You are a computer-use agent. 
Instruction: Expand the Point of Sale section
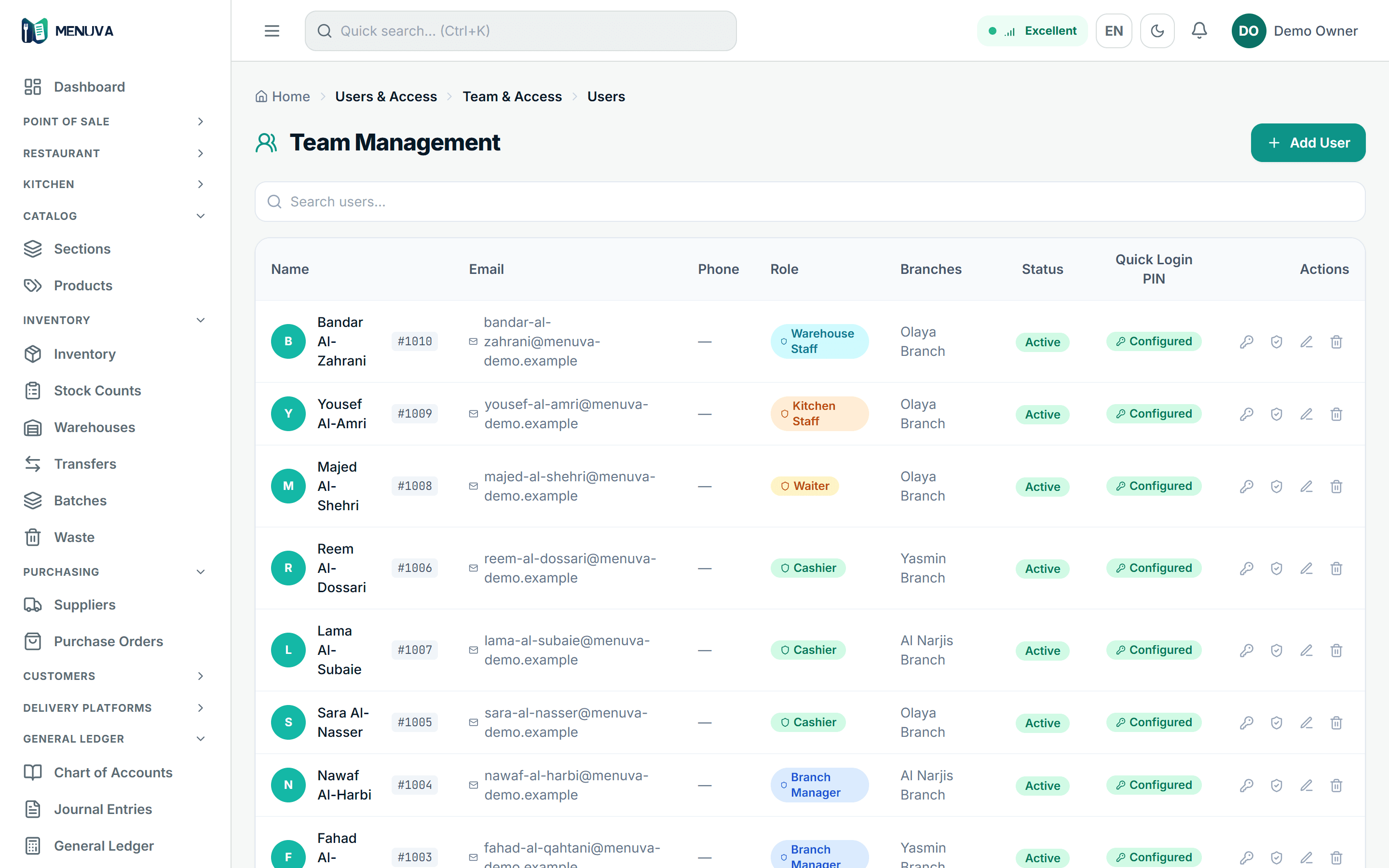115,122
